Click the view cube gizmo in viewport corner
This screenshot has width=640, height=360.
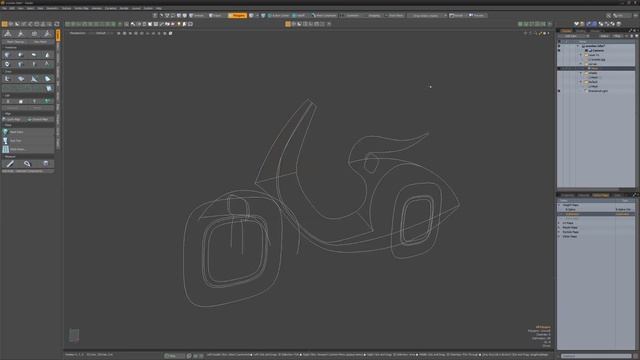pos(74,335)
